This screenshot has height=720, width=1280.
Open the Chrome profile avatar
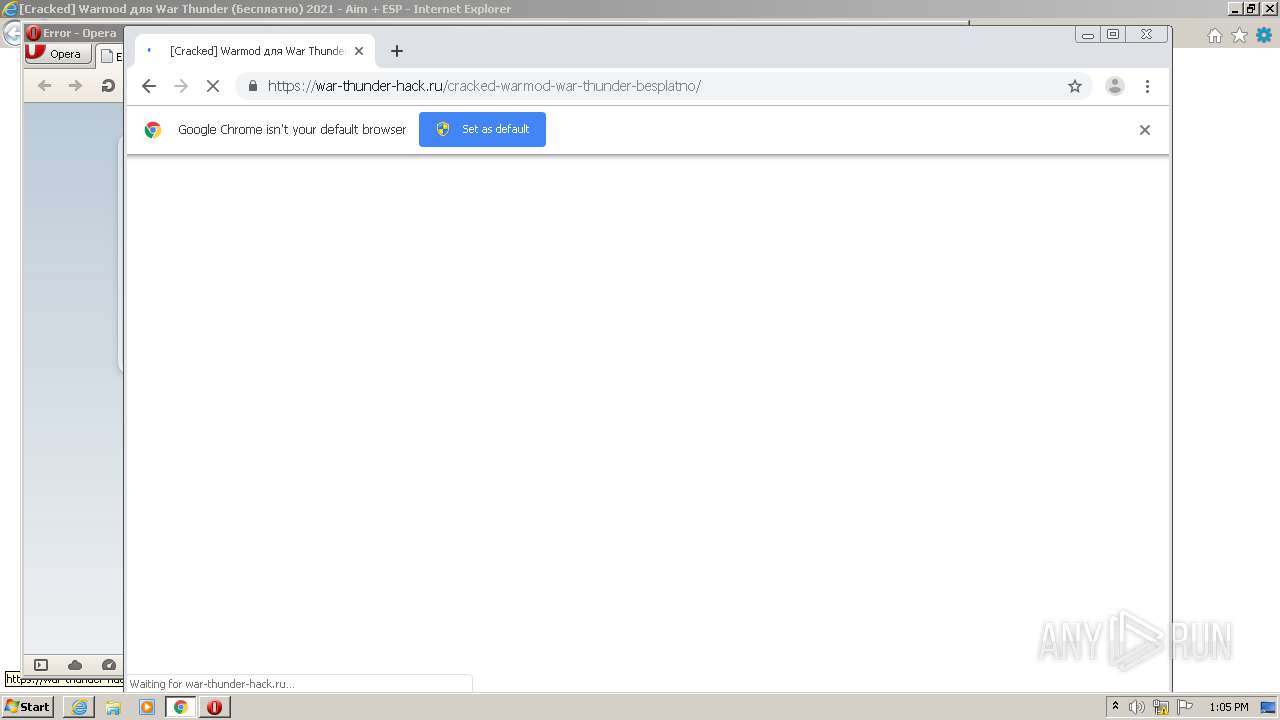click(1114, 86)
